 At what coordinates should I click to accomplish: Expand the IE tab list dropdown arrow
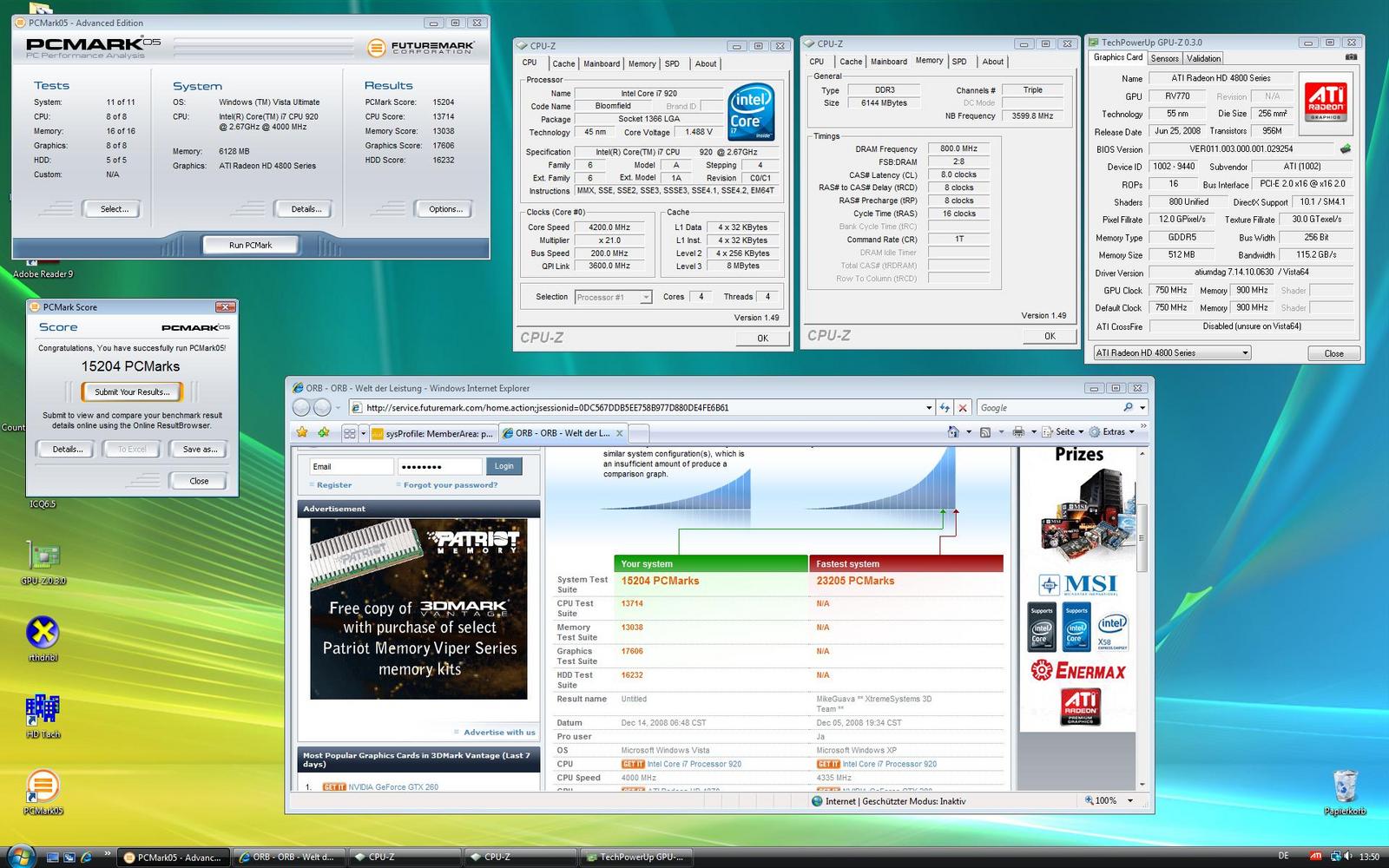click(x=361, y=433)
